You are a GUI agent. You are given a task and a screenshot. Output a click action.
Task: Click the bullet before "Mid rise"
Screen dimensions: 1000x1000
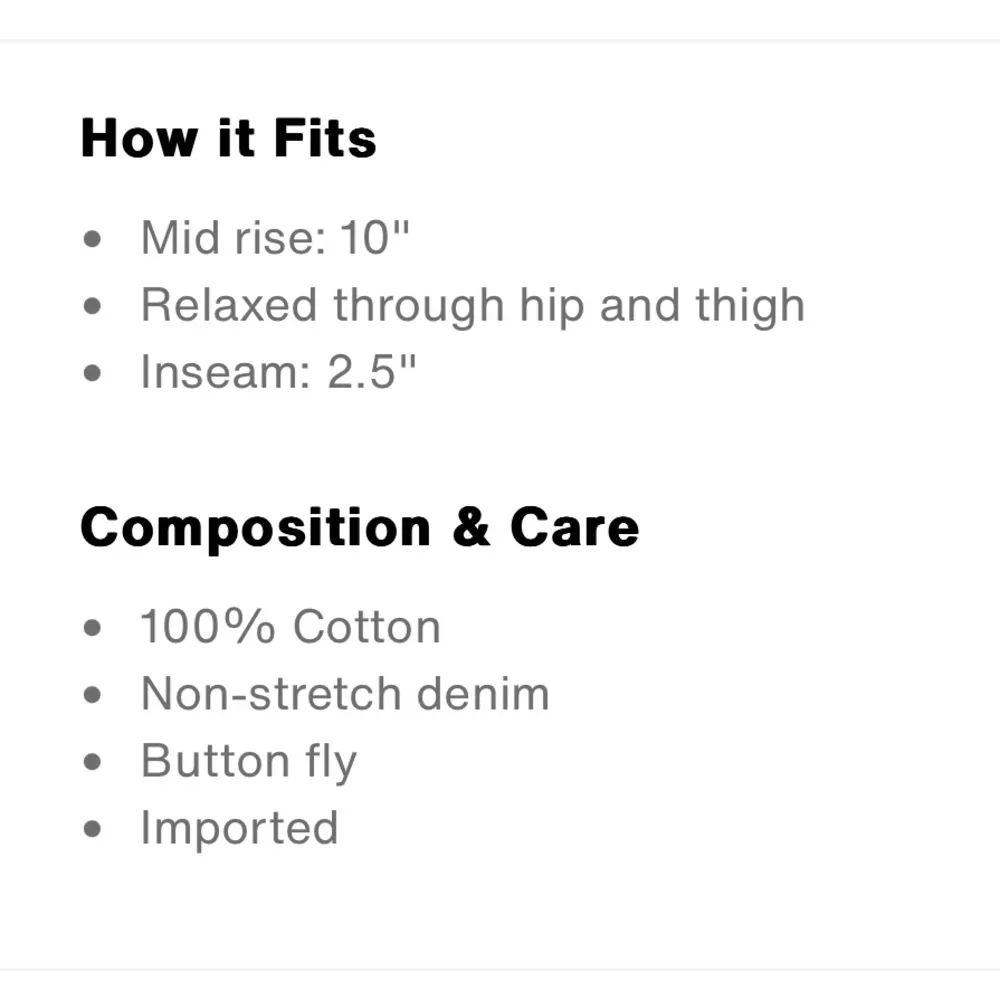click(94, 240)
